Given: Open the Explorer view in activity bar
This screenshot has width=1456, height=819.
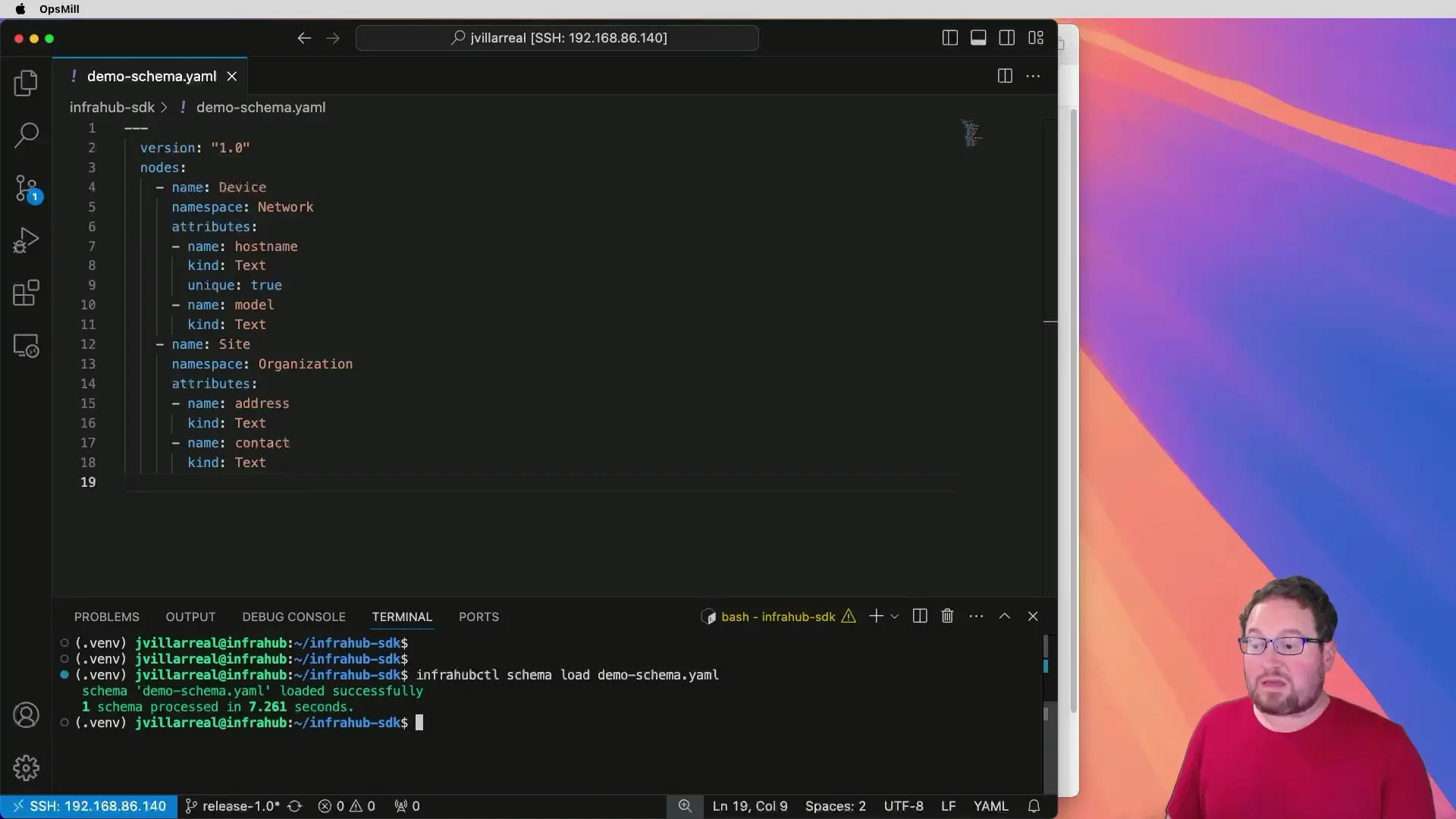Looking at the screenshot, I should pos(26,83).
